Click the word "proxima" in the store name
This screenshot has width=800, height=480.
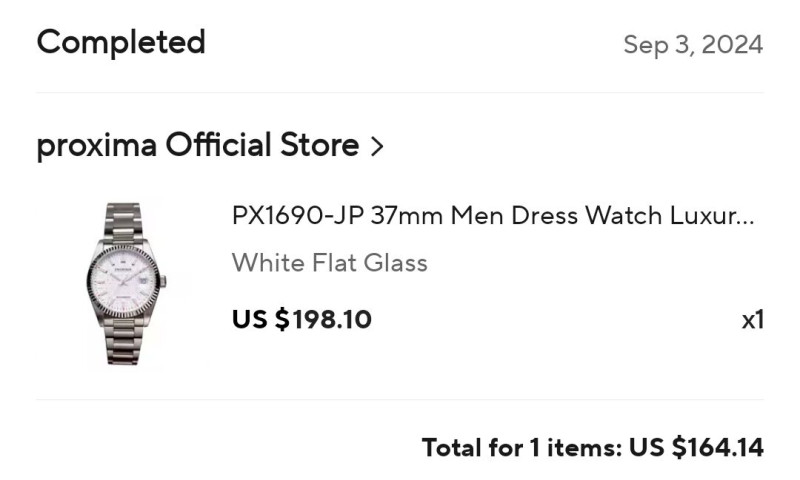[96, 146]
